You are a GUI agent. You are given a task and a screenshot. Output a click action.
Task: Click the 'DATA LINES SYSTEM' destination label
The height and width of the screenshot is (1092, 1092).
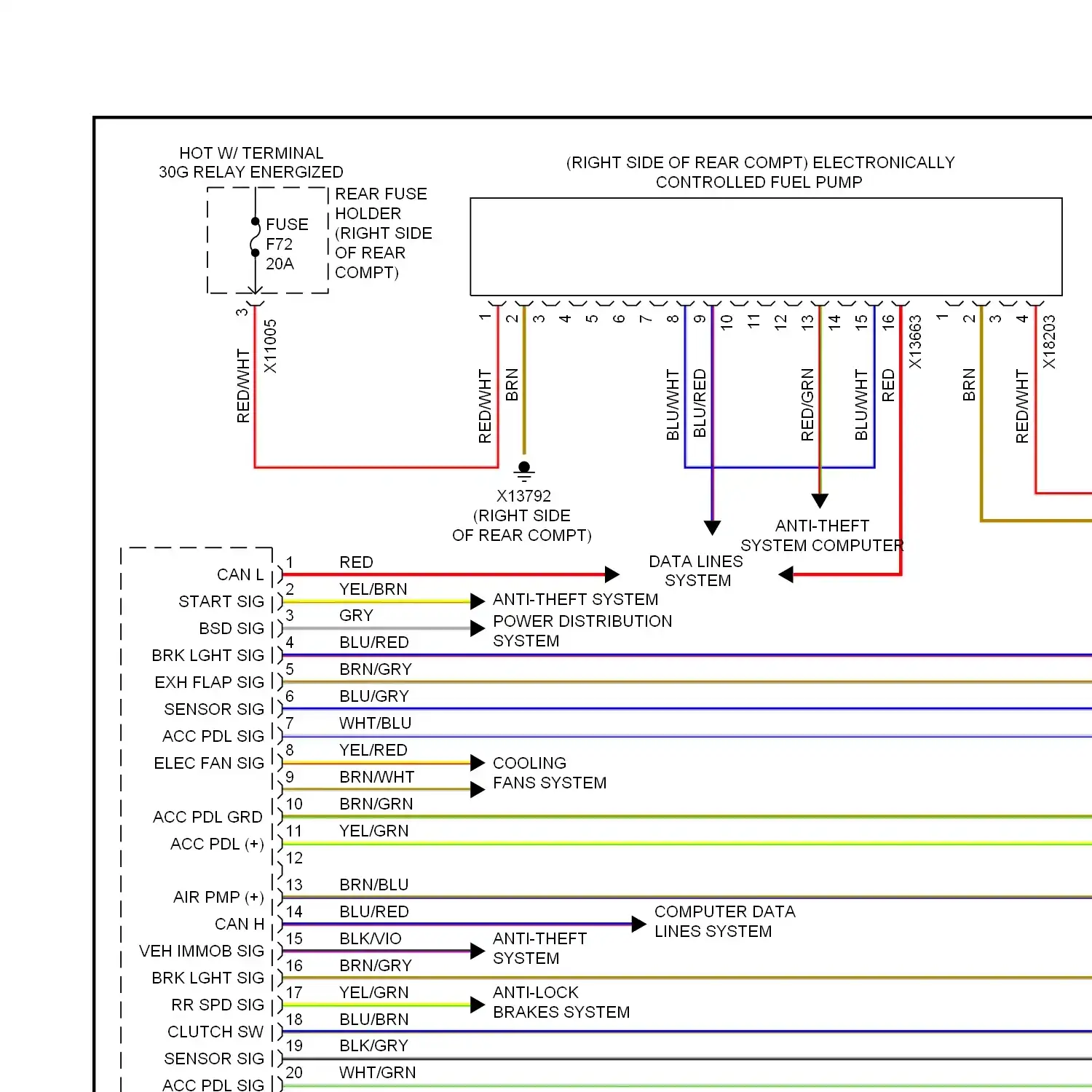tap(697, 571)
